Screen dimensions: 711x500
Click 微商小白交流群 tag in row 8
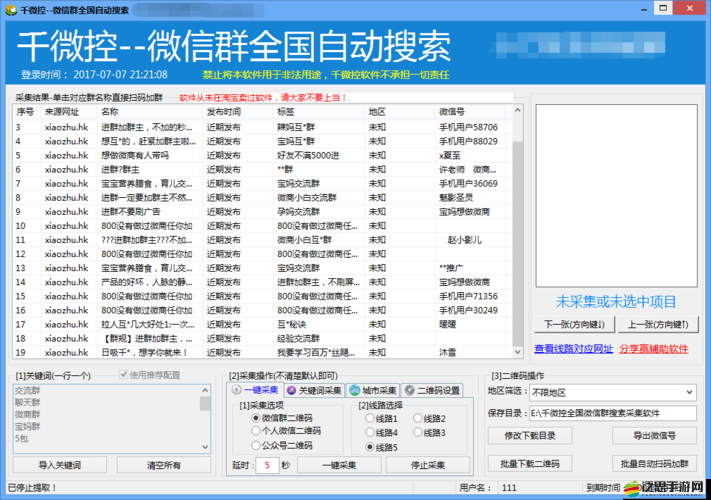coord(307,197)
